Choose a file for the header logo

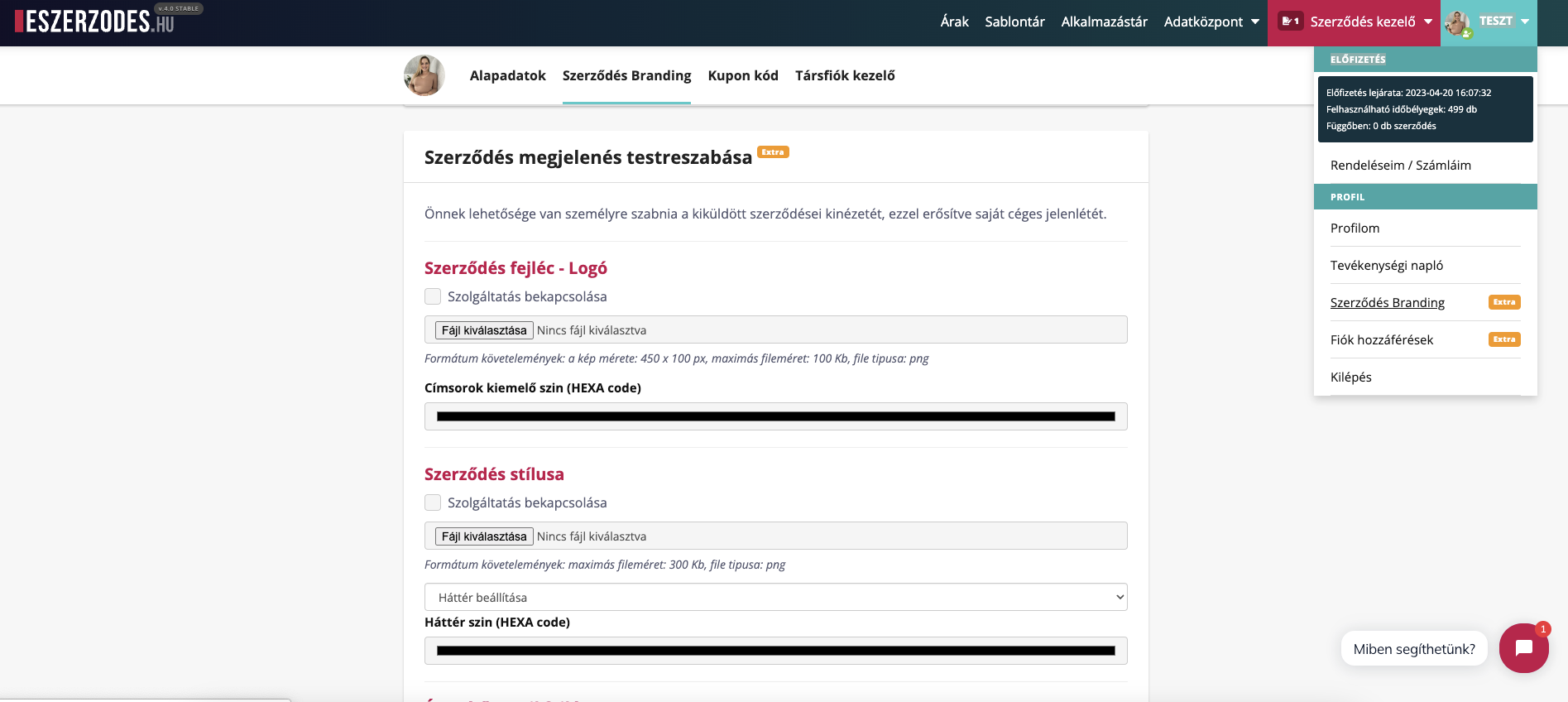click(484, 330)
